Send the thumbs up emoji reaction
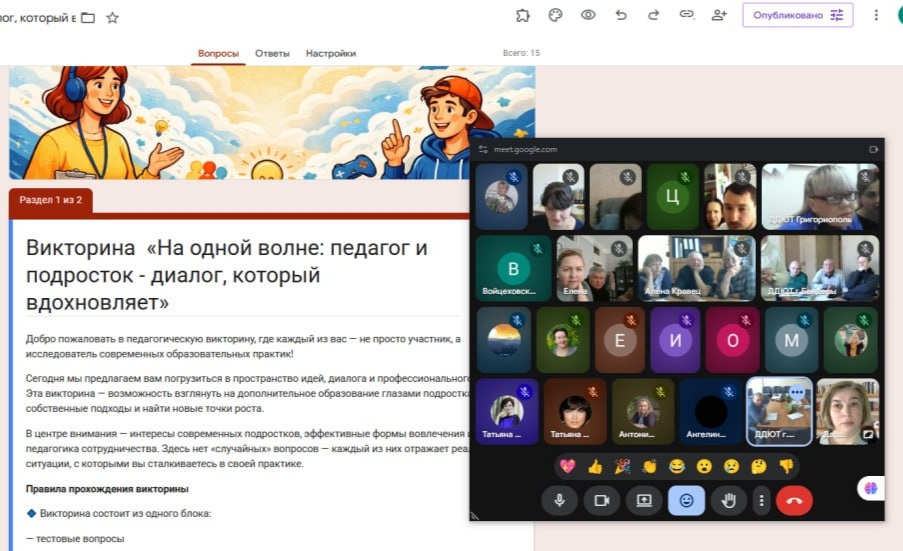903x551 pixels. 595,466
